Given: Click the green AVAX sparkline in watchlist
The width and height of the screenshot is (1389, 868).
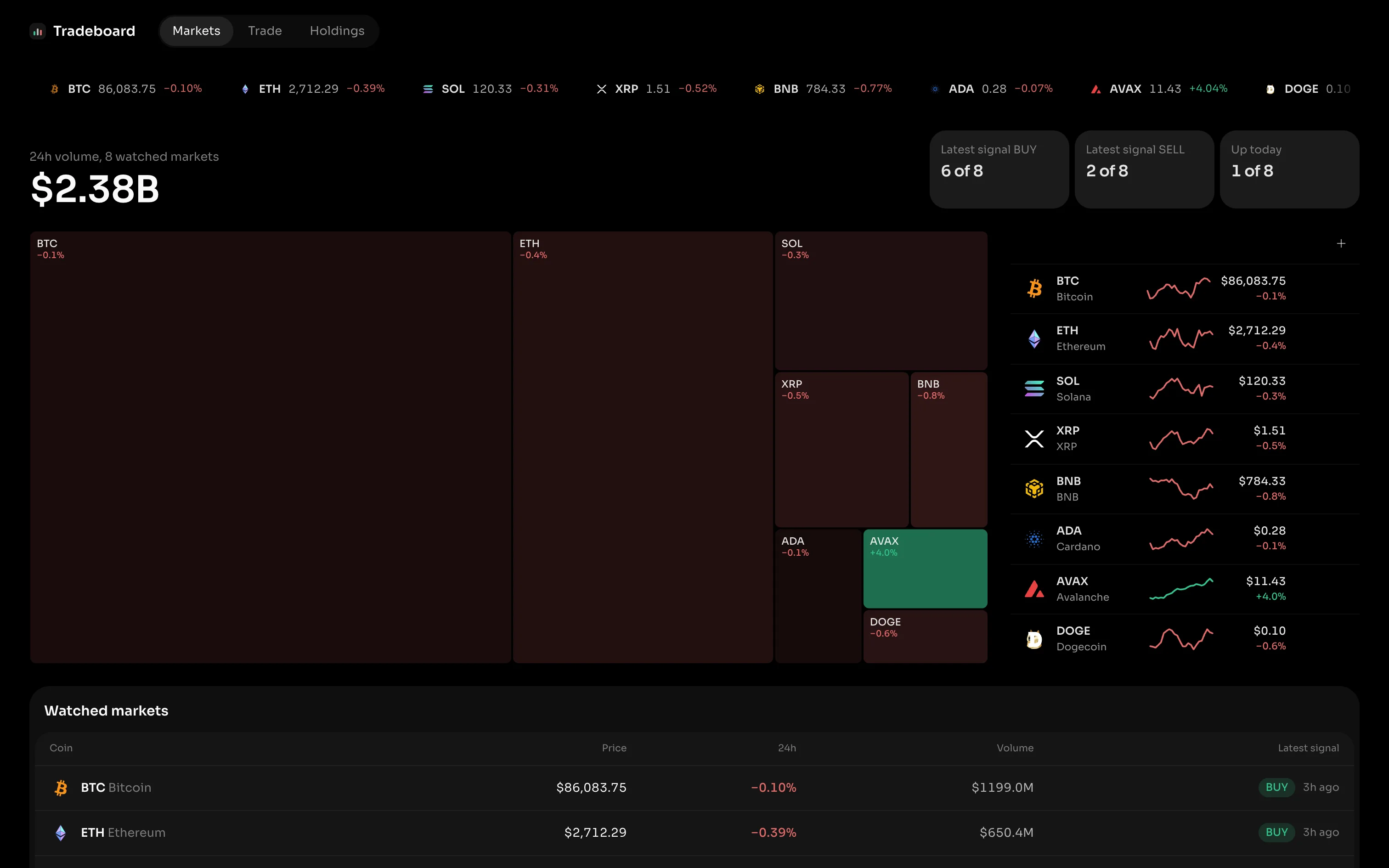Looking at the screenshot, I should tap(1181, 589).
